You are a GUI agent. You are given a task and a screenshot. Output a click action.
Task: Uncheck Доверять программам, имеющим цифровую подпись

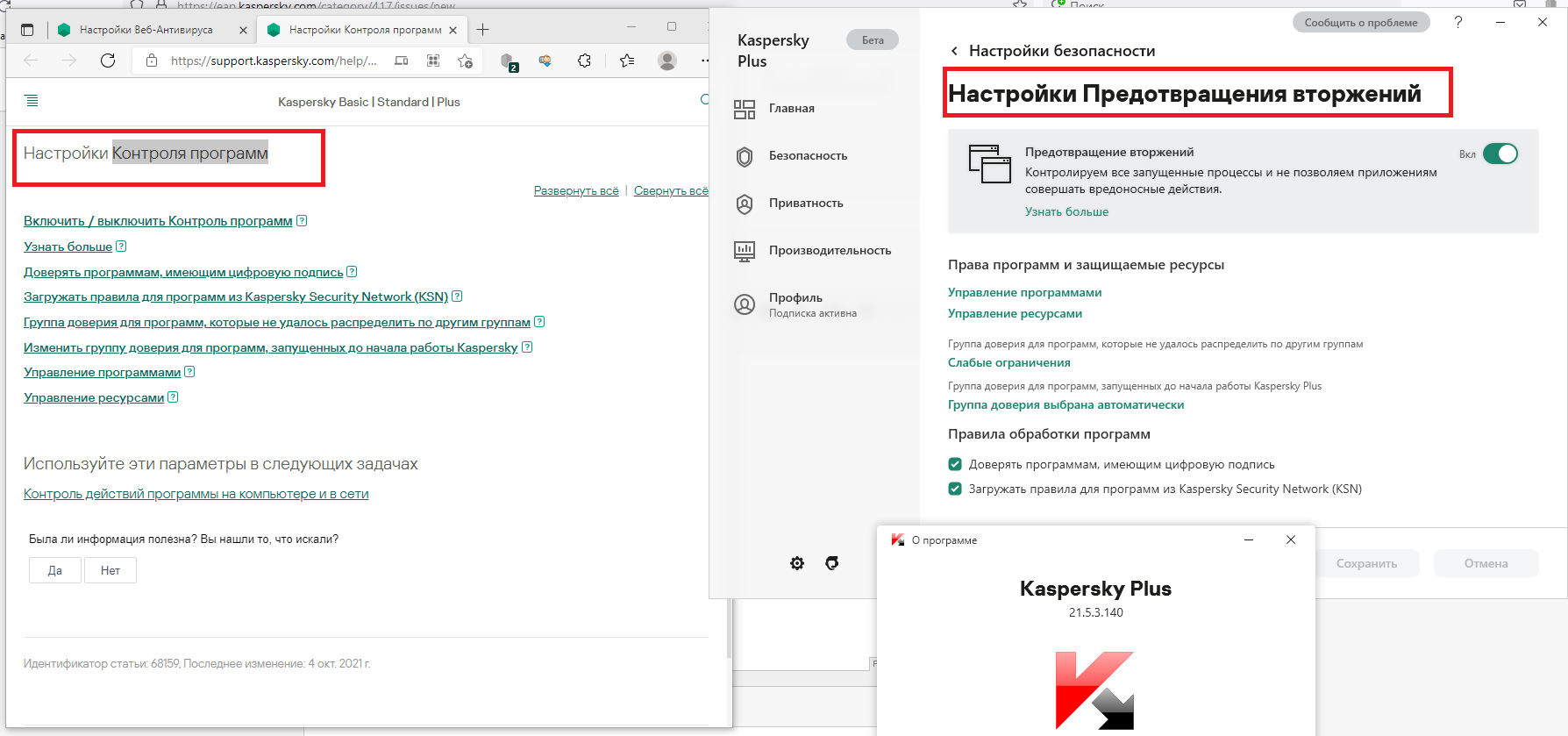(955, 464)
